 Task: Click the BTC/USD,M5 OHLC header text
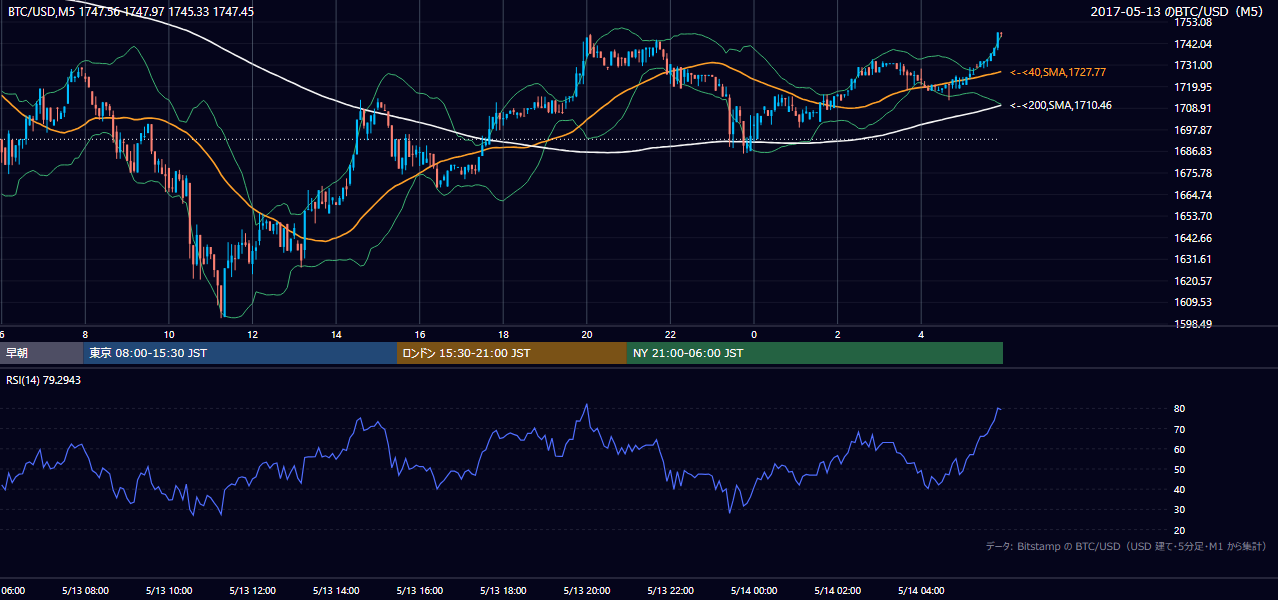point(131,11)
